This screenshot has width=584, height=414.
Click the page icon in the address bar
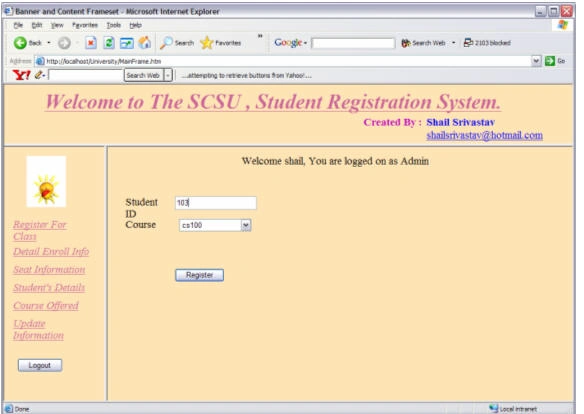(40, 61)
